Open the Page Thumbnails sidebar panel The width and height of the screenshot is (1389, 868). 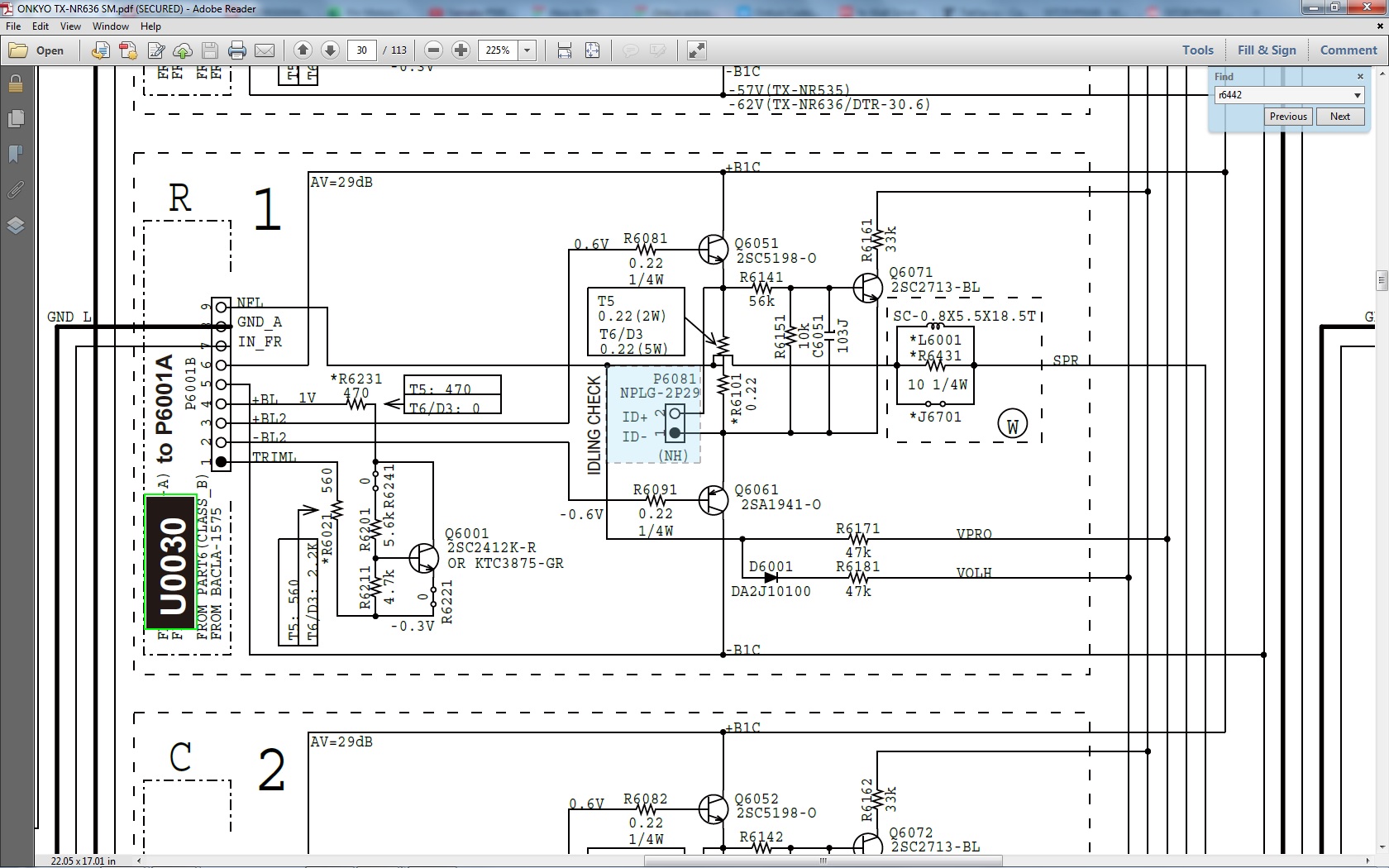coord(16,119)
